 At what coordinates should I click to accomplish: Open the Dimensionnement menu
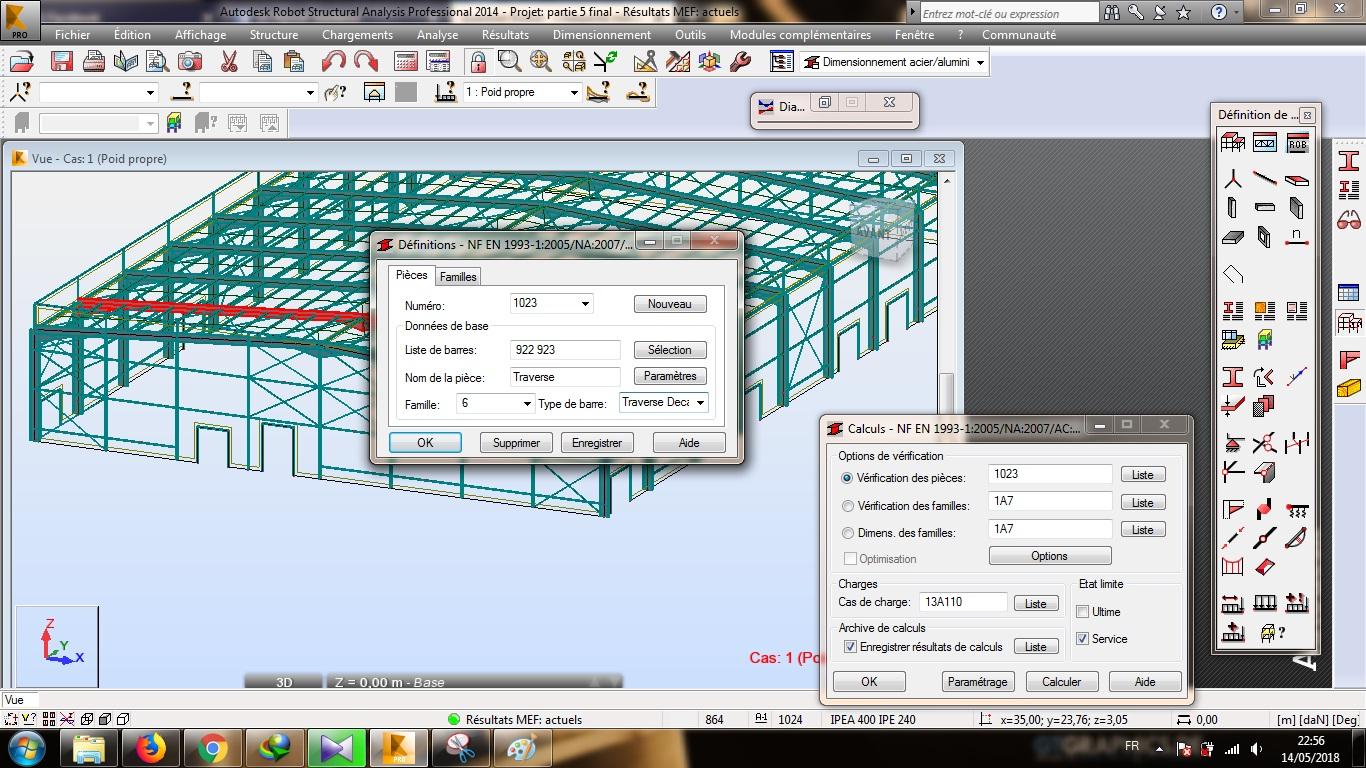[602, 34]
